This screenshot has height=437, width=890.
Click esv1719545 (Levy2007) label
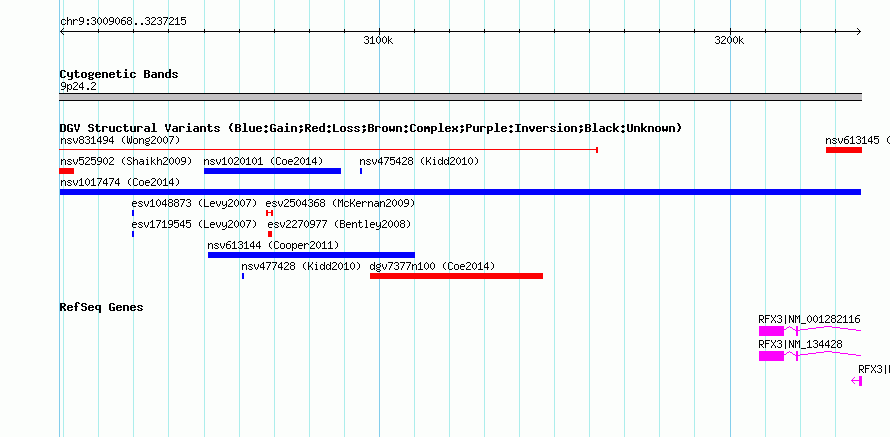click(194, 224)
